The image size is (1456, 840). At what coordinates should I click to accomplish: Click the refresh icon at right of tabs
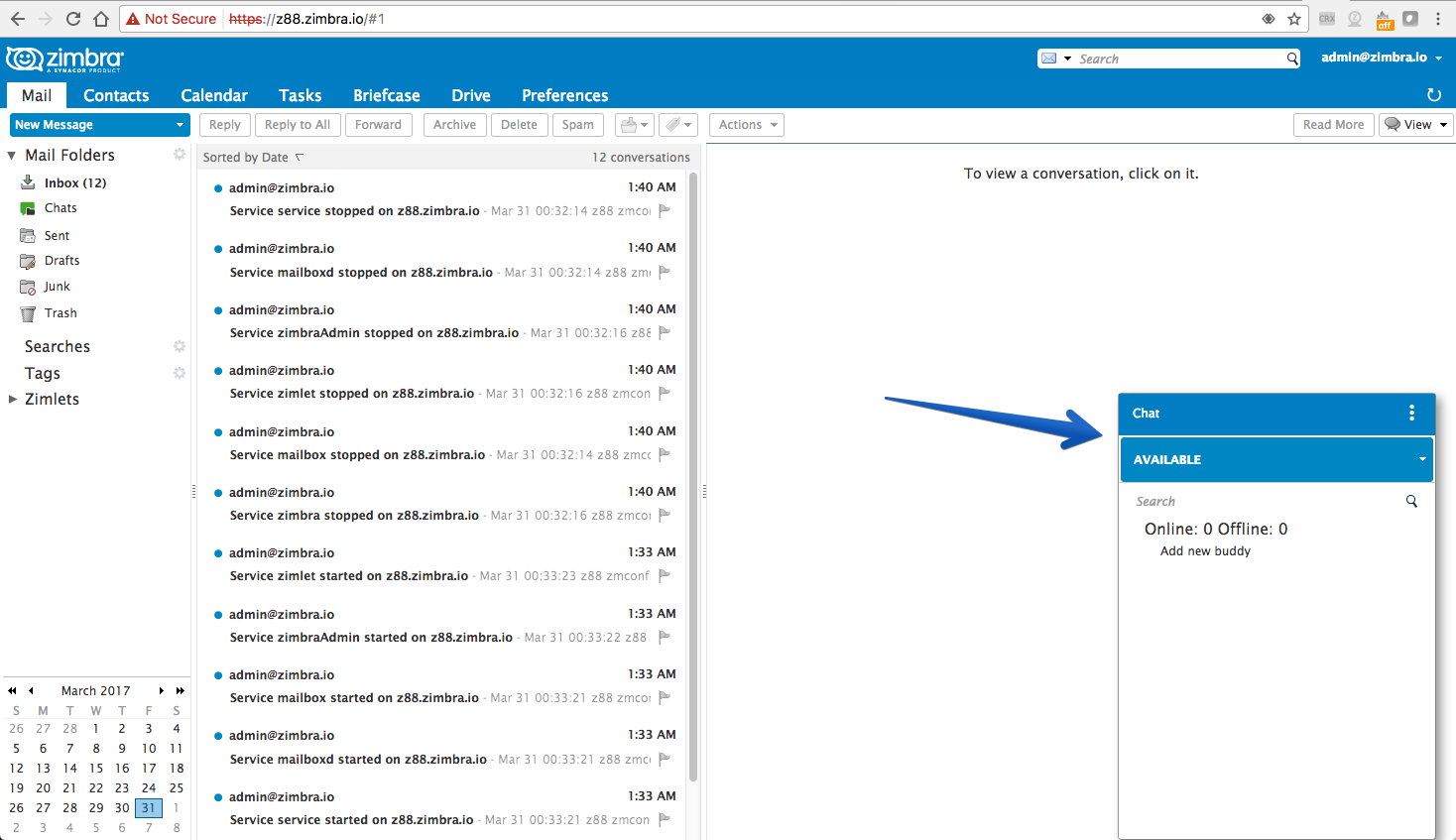pyautogui.click(x=1433, y=95)
